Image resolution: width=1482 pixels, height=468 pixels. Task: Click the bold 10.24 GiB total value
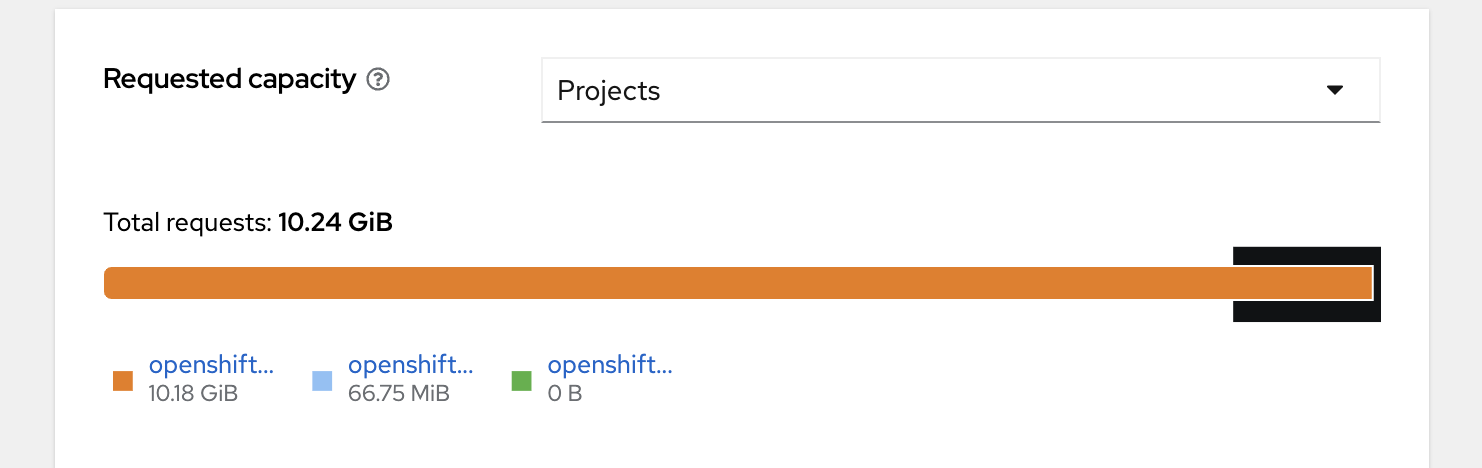pos(335,222)
